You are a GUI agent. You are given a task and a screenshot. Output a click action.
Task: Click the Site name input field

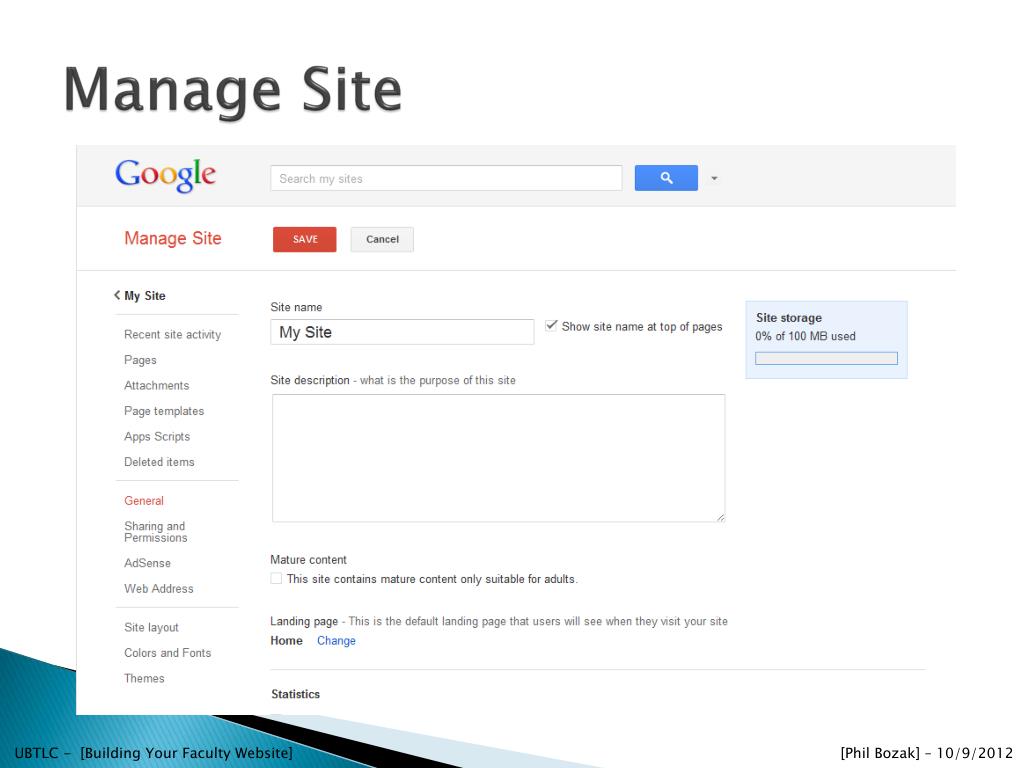[402, 332]
